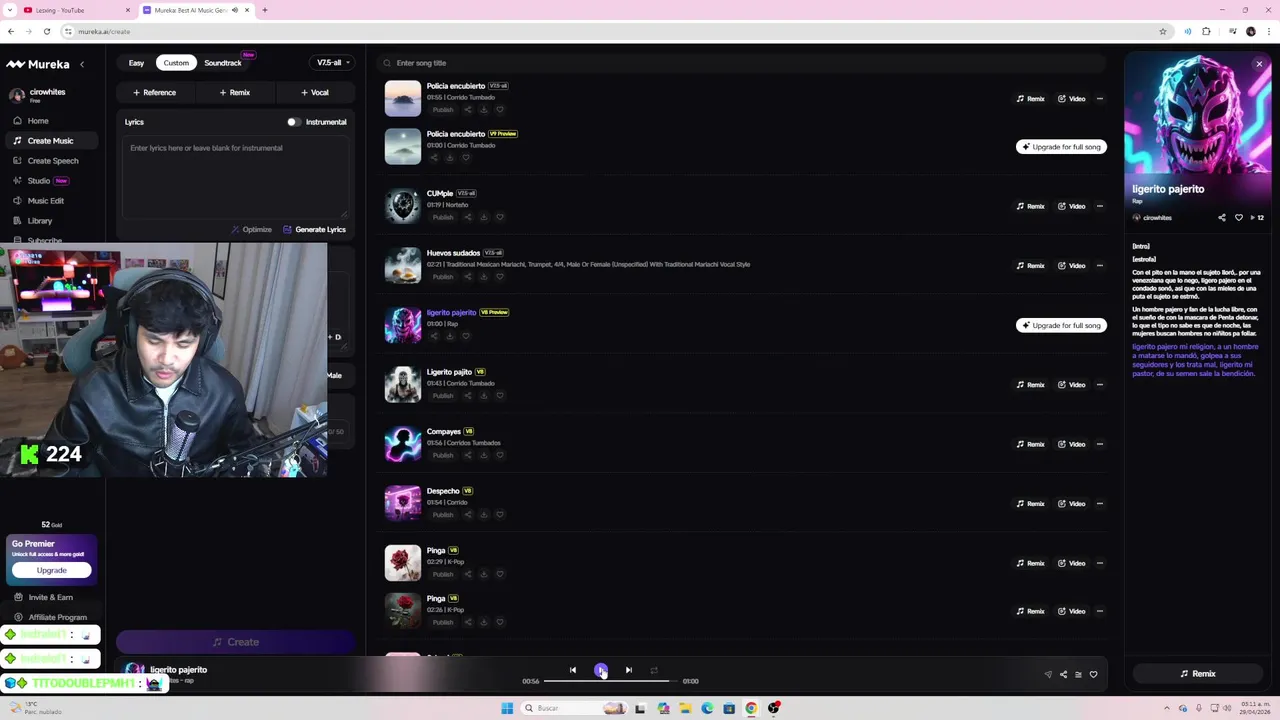
Task: Share the Policia encubierto V7.5-all song
Action: (x=467, y=110)
